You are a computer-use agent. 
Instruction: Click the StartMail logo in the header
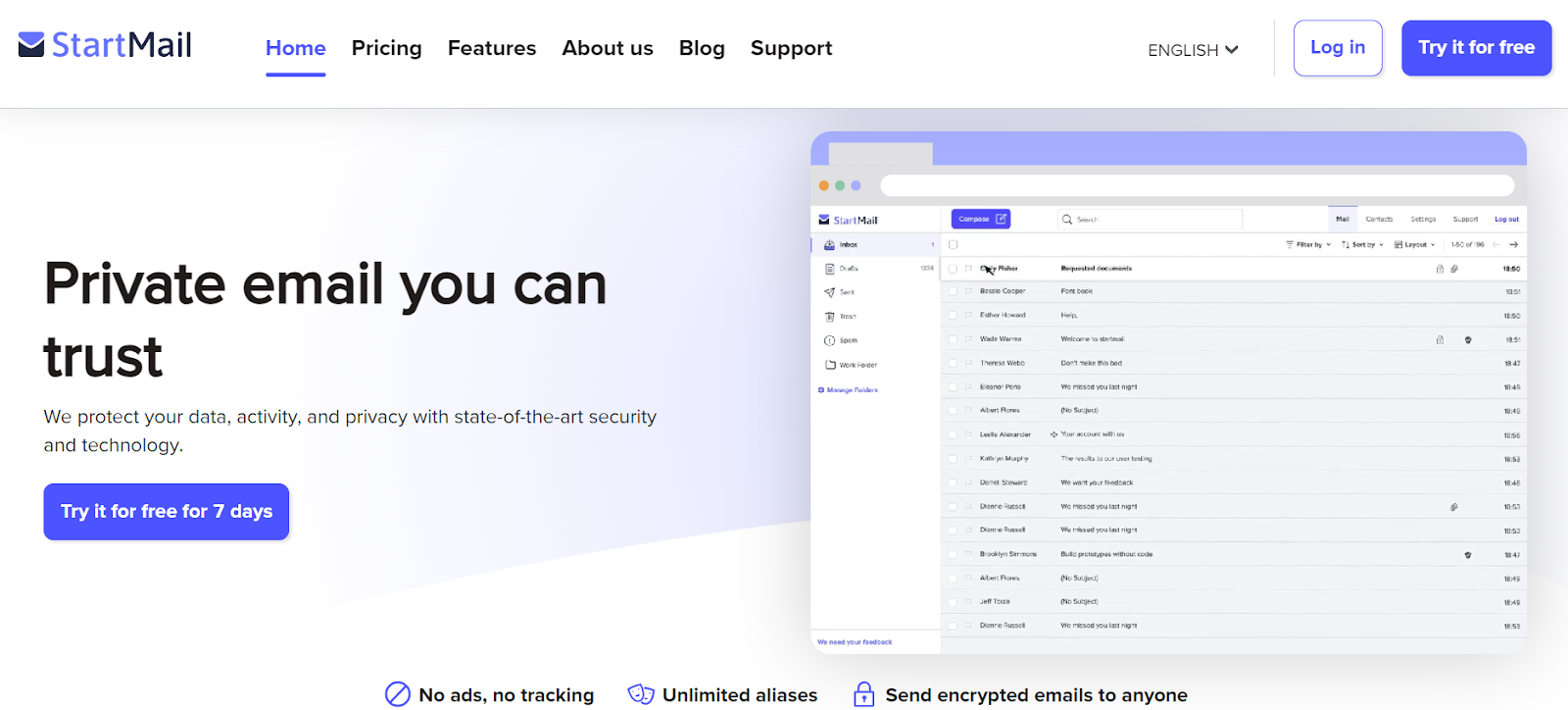[105, 45]
